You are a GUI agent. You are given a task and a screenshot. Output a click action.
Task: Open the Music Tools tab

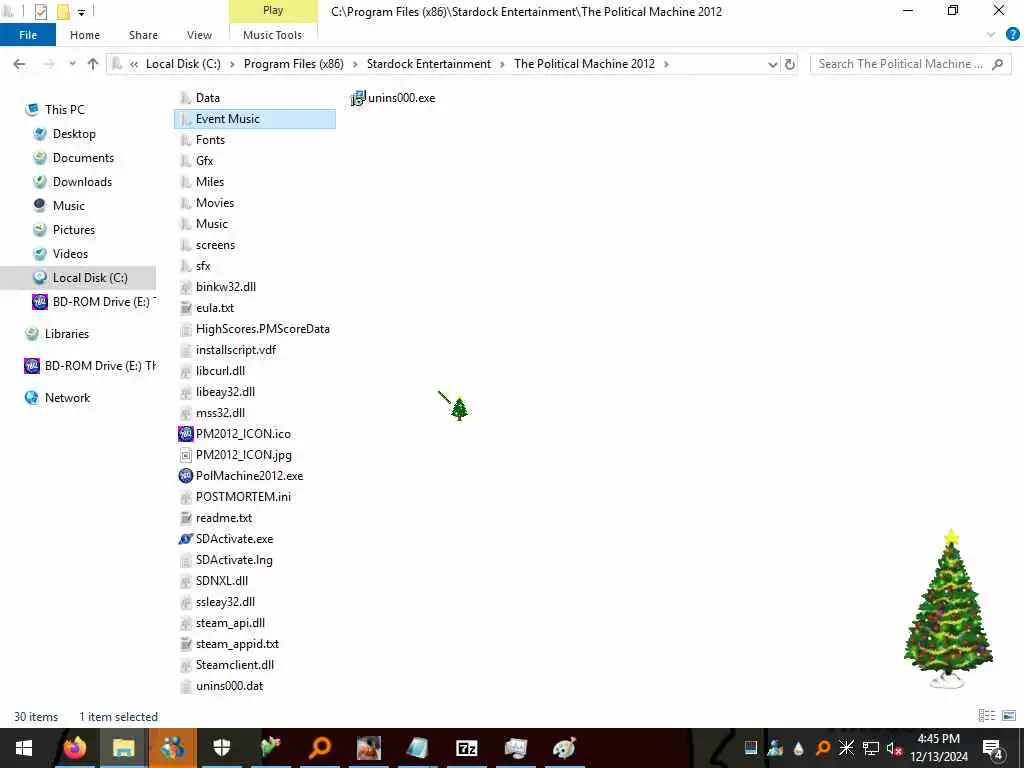coord(272,35)
